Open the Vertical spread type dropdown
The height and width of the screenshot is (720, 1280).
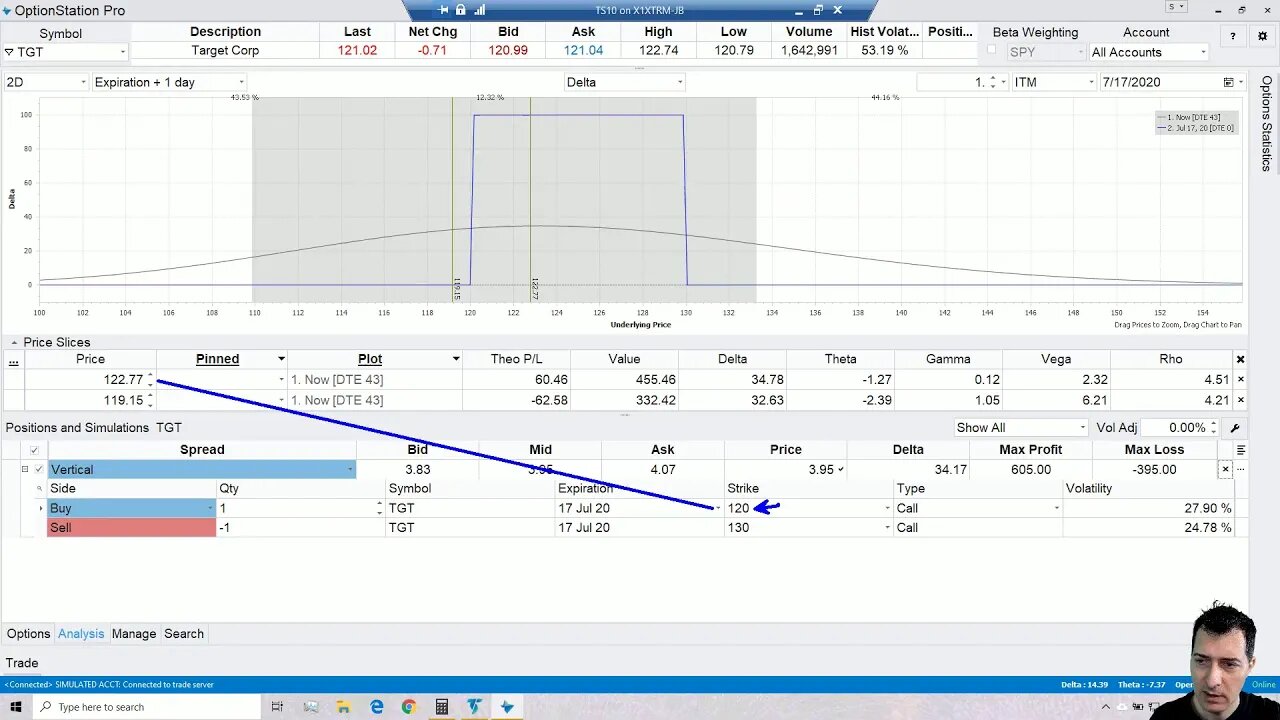(x=350, y=469)
